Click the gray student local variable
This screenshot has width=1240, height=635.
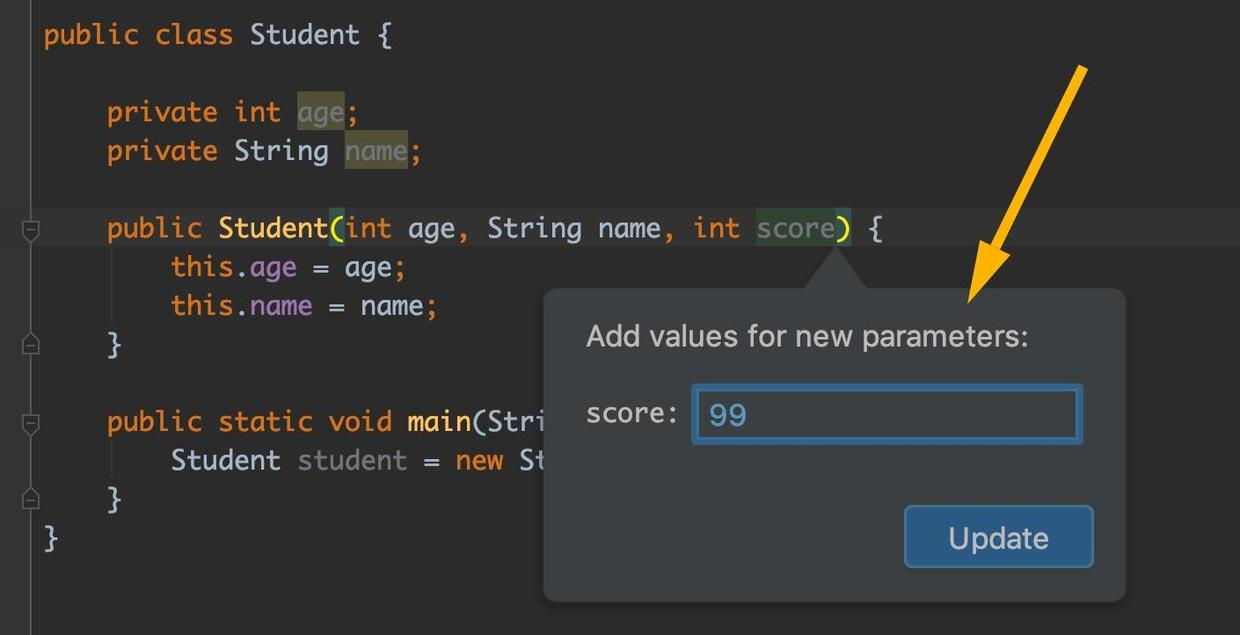pyautogui.click(x=352, y=461)
